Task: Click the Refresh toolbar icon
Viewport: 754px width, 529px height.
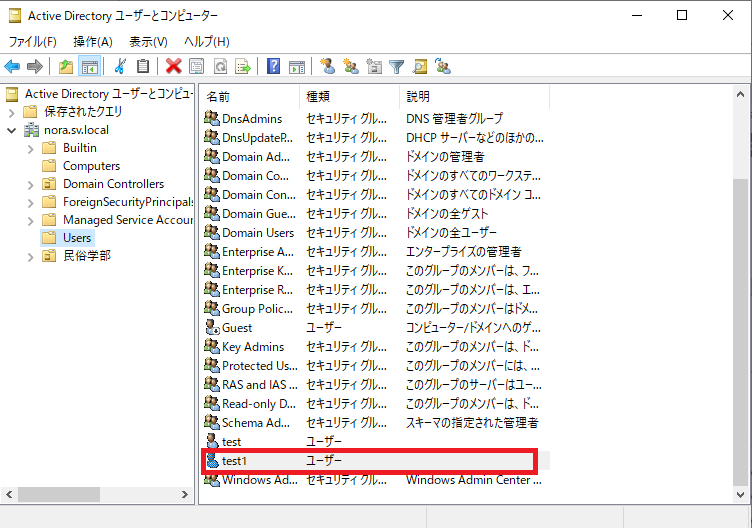Action: [220, 66]
